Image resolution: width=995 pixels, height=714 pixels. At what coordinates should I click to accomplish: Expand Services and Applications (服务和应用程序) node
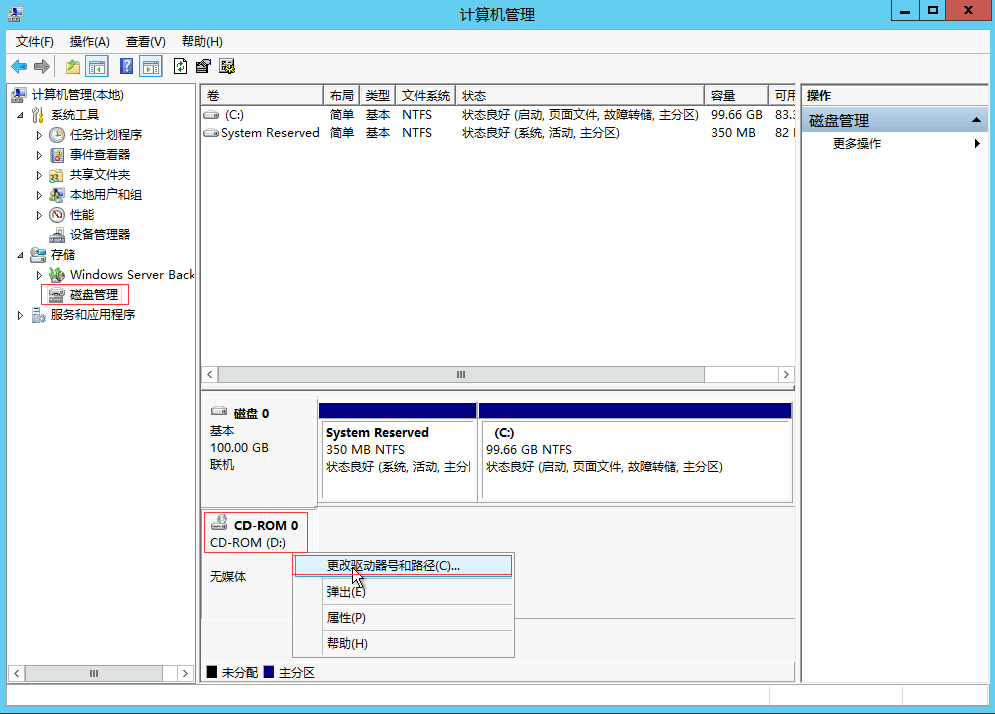22,315
